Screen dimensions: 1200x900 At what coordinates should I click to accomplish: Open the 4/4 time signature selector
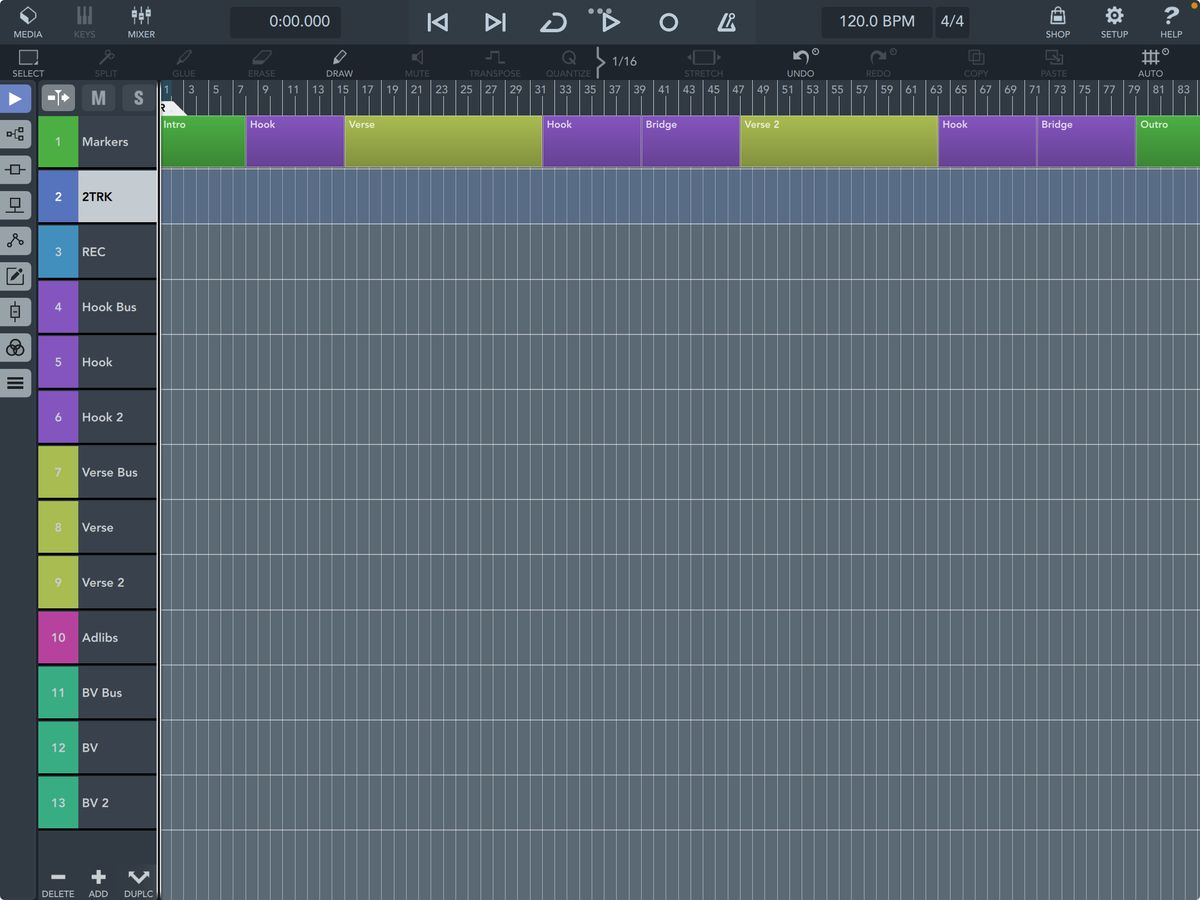(952, 21)
